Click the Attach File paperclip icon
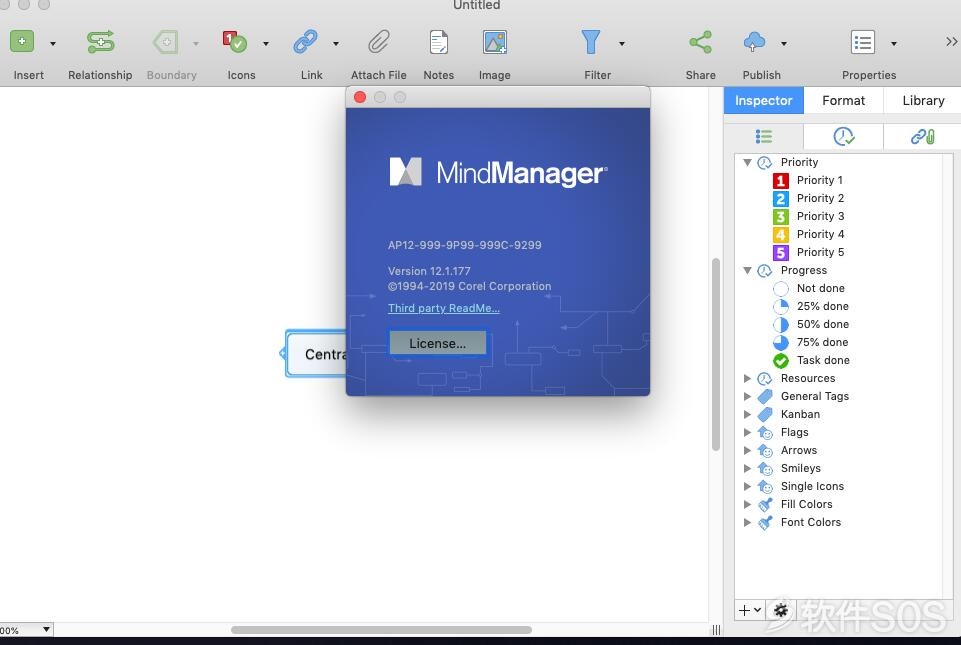Viewport: 961px width, 645px height. coord(379,42)
